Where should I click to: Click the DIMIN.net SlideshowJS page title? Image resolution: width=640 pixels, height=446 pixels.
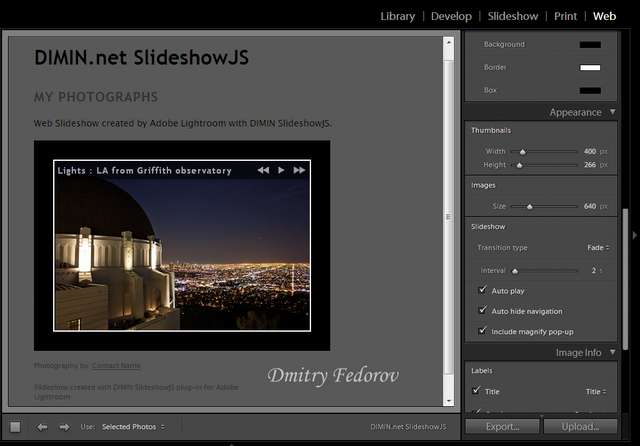(141, 57)
